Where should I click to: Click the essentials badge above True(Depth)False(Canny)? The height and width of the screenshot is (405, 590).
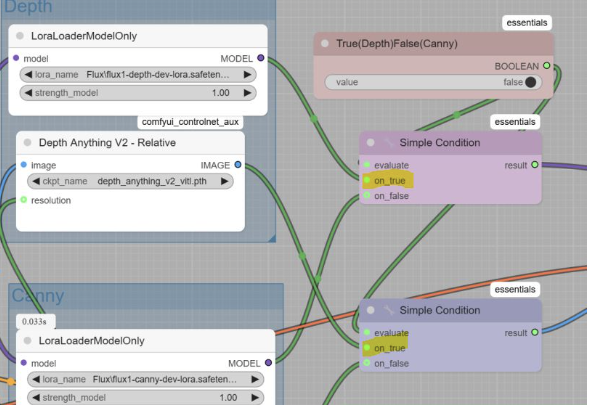click(527, 23)
